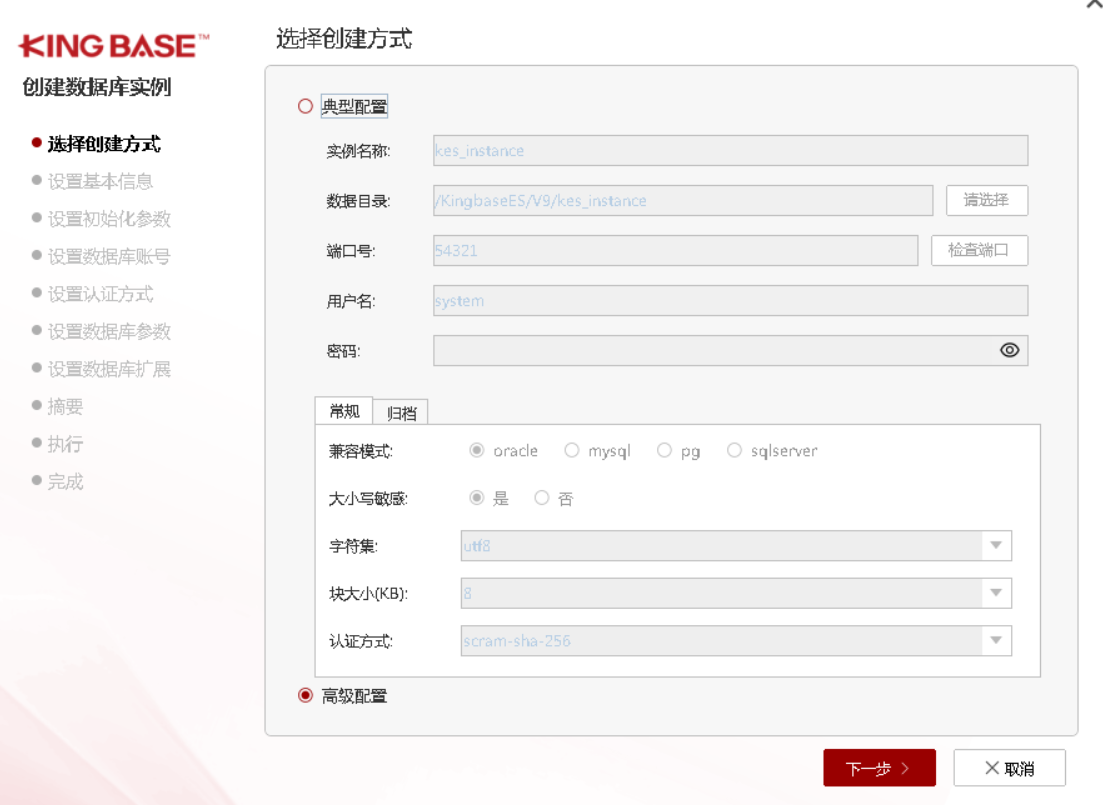Switch to the 归档 tab

tap(401, 413)
